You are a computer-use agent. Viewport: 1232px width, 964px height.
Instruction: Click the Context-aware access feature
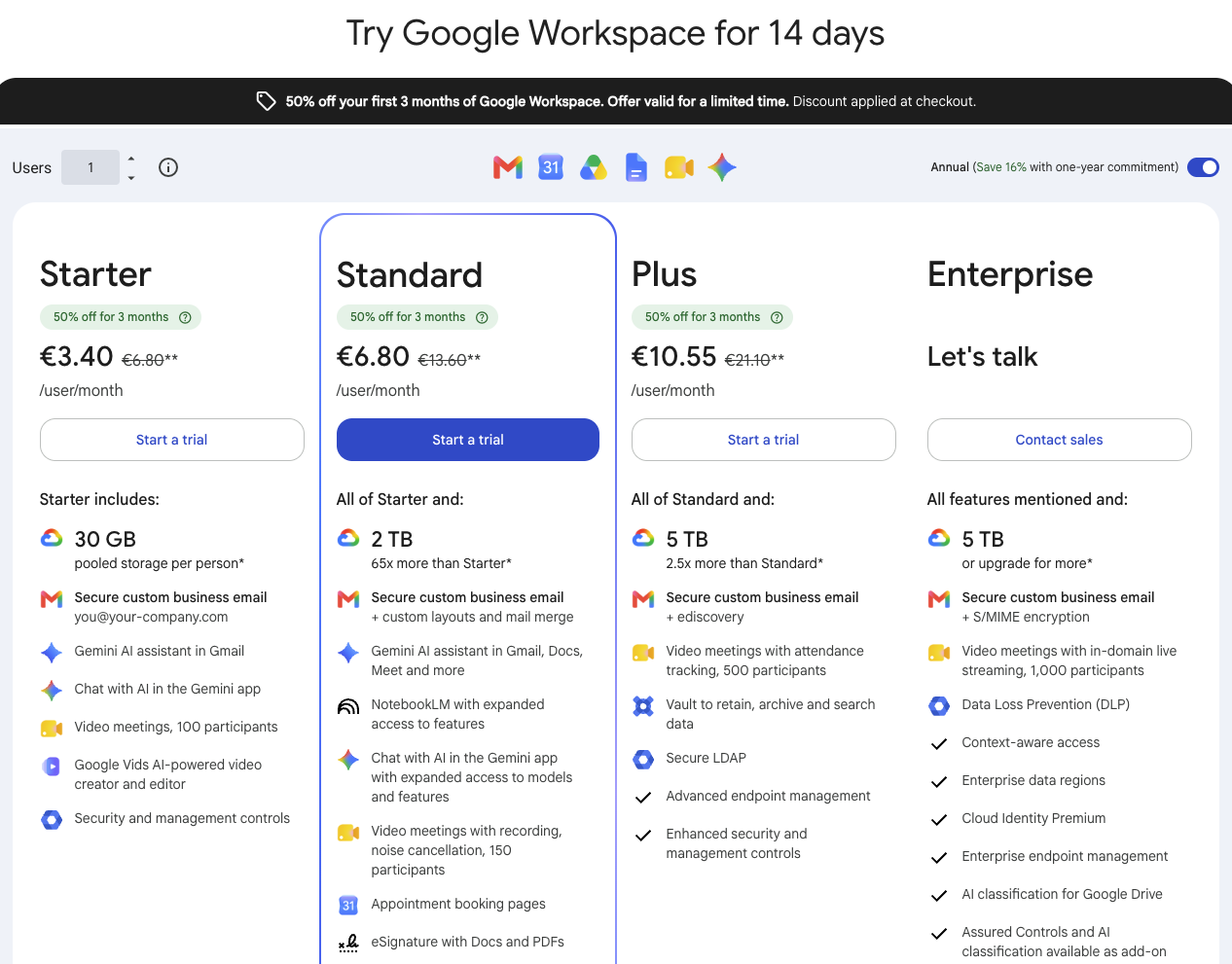(1031, 742)
